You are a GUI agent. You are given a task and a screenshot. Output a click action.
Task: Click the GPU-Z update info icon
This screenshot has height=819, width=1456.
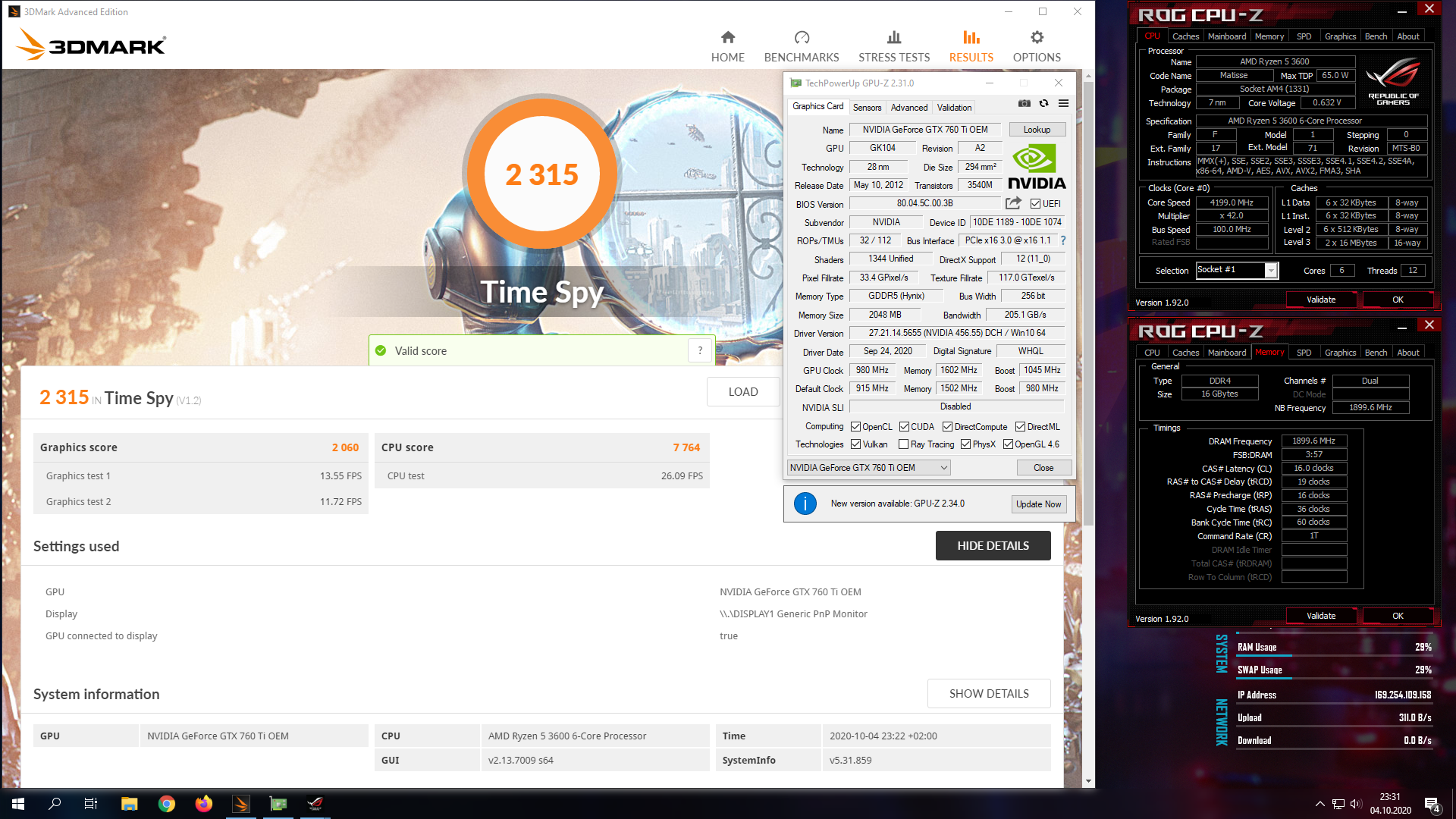click(805, 504)
